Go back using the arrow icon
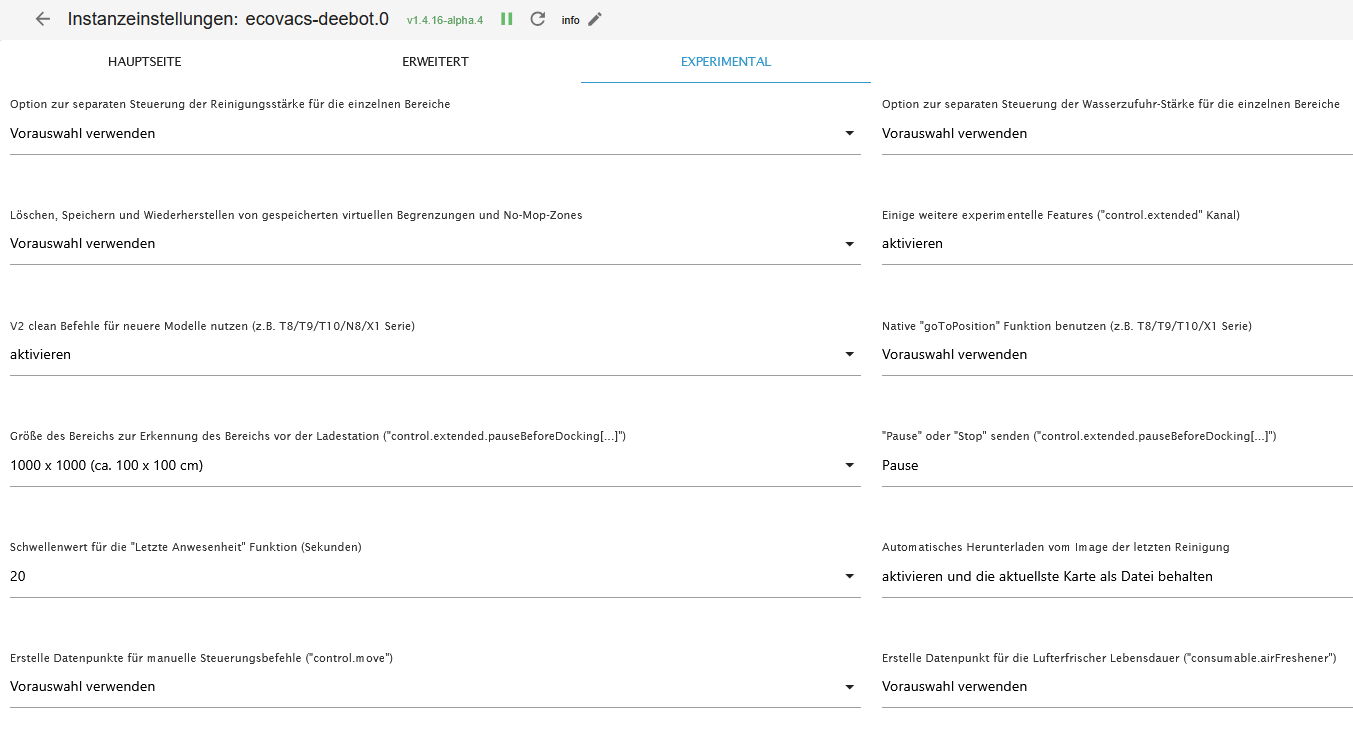This screenshot has width=1353, height=734. coord(42,19)
